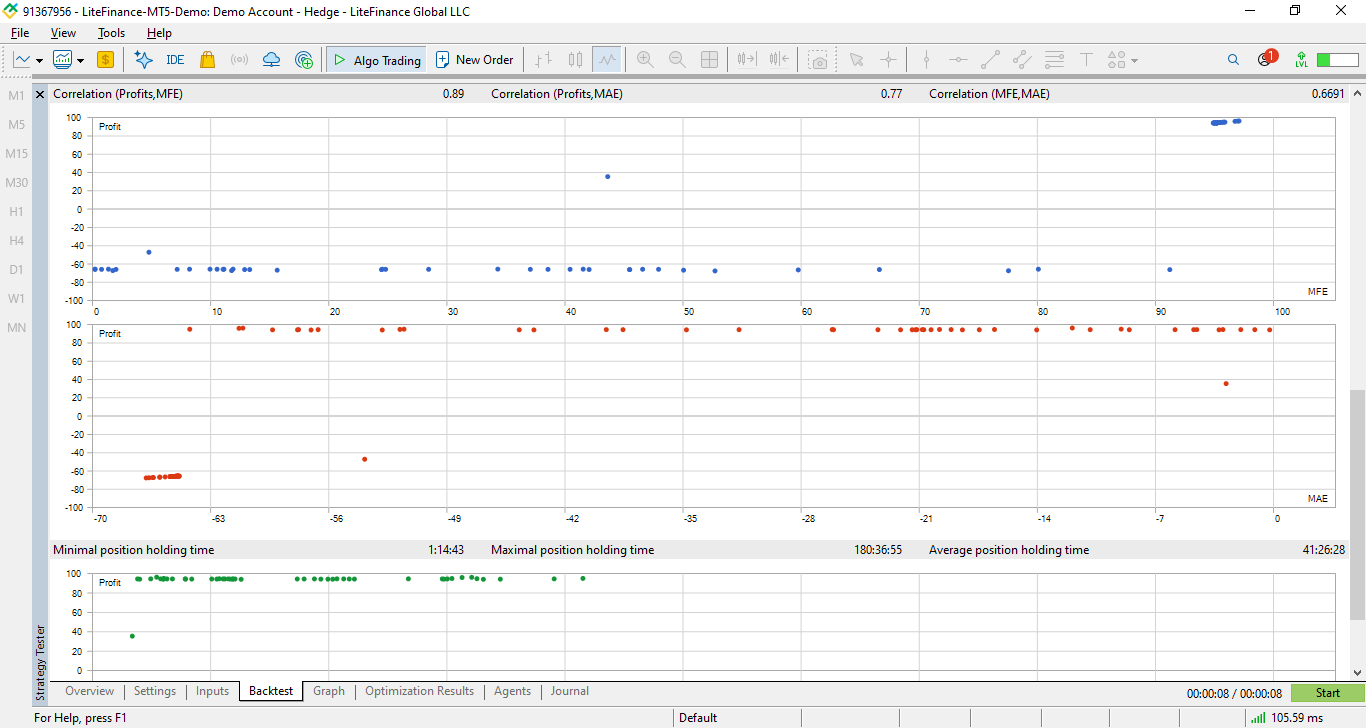Switch to the Overview tab
This screenshot has width=1366, height=728.
(90, 691)
